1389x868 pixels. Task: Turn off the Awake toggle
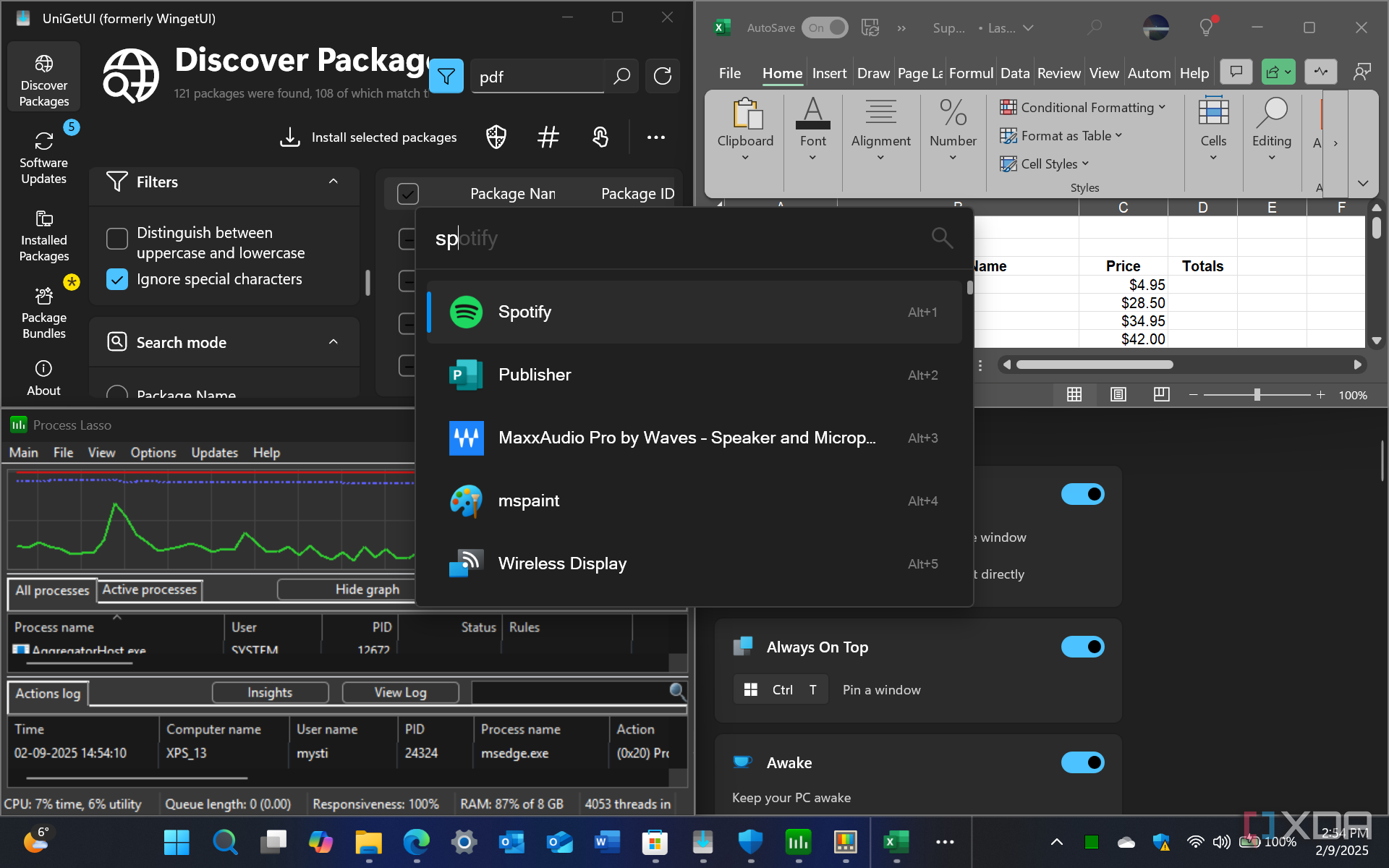pyautogui.click(x=1082, y=762)
